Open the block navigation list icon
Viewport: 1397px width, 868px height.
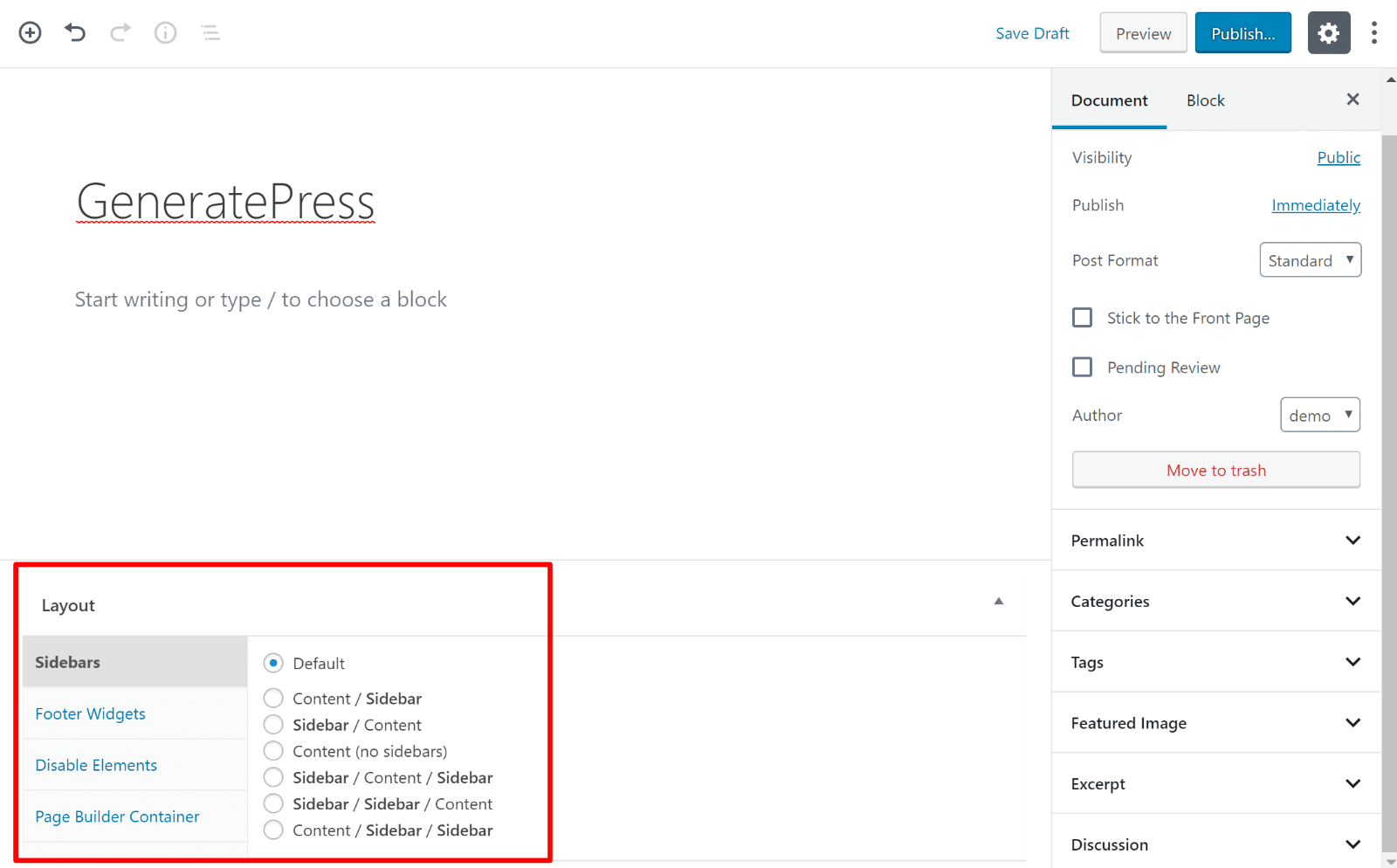(x=210, y=33)
